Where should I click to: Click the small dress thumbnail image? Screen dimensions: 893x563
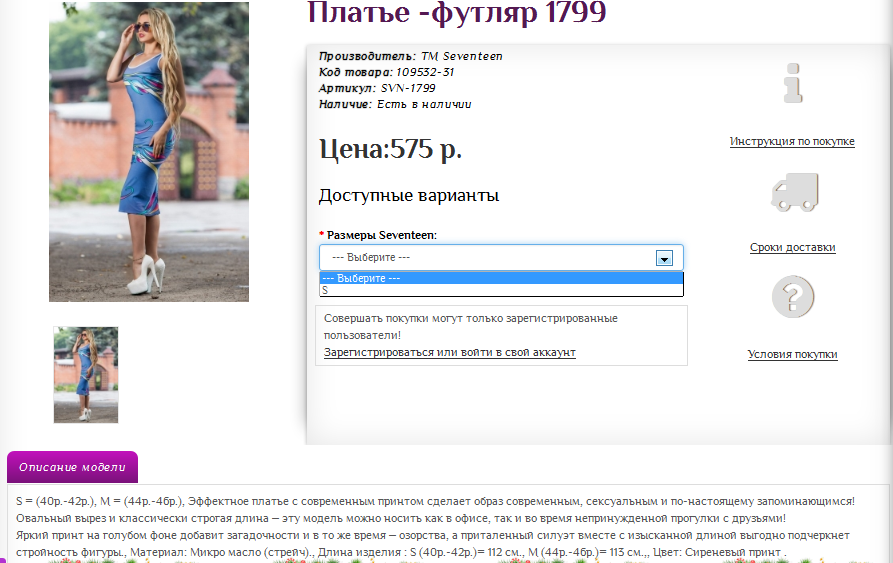(86, 375)
